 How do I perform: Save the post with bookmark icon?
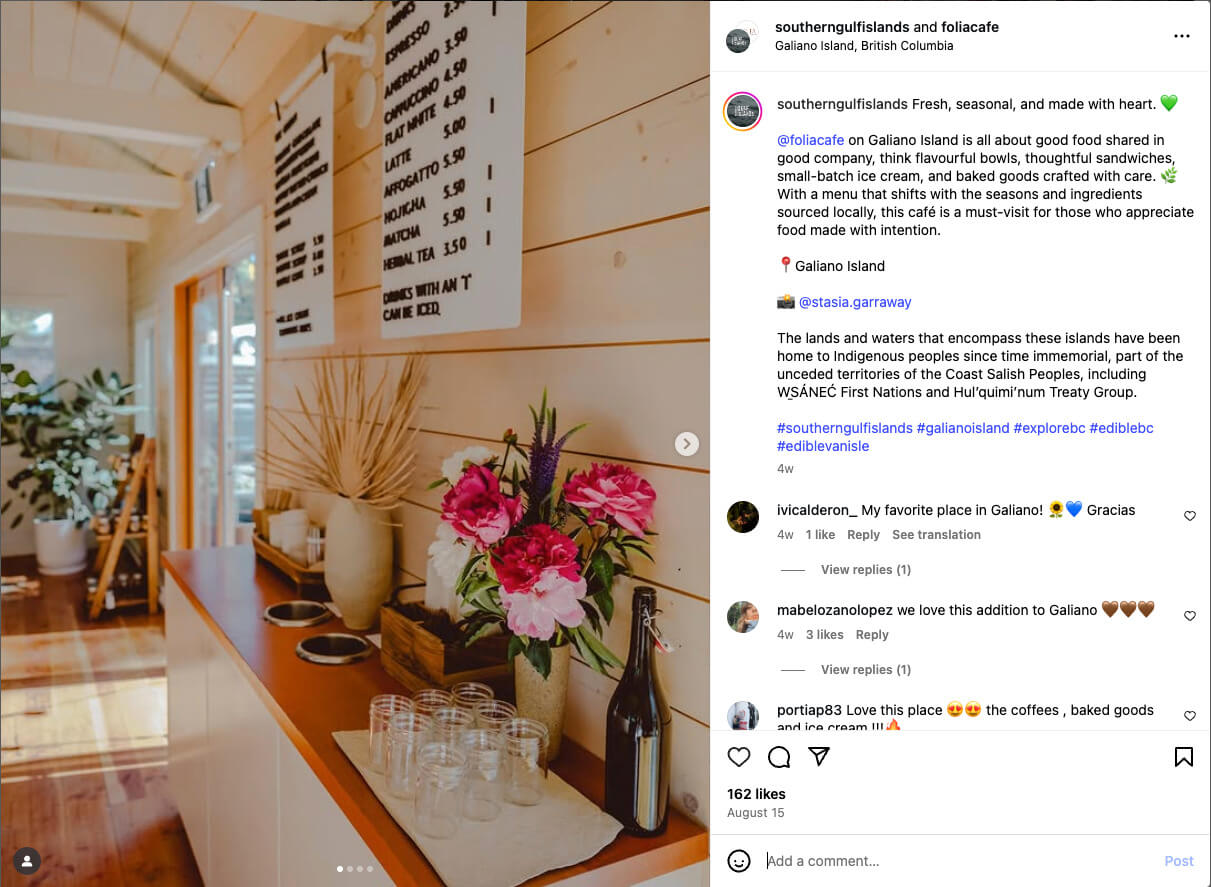[1183, 757]
